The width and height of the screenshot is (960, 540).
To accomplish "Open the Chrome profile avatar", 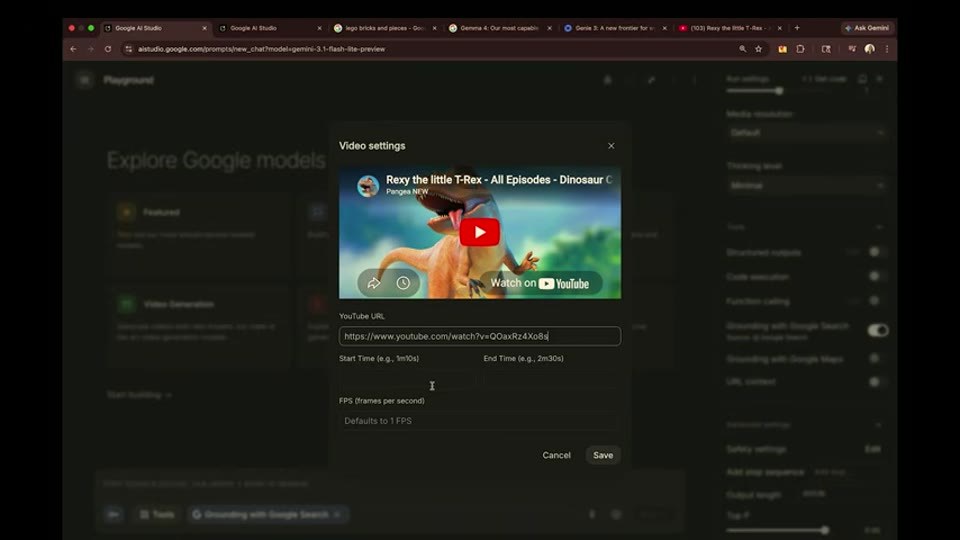I will 869,49.
